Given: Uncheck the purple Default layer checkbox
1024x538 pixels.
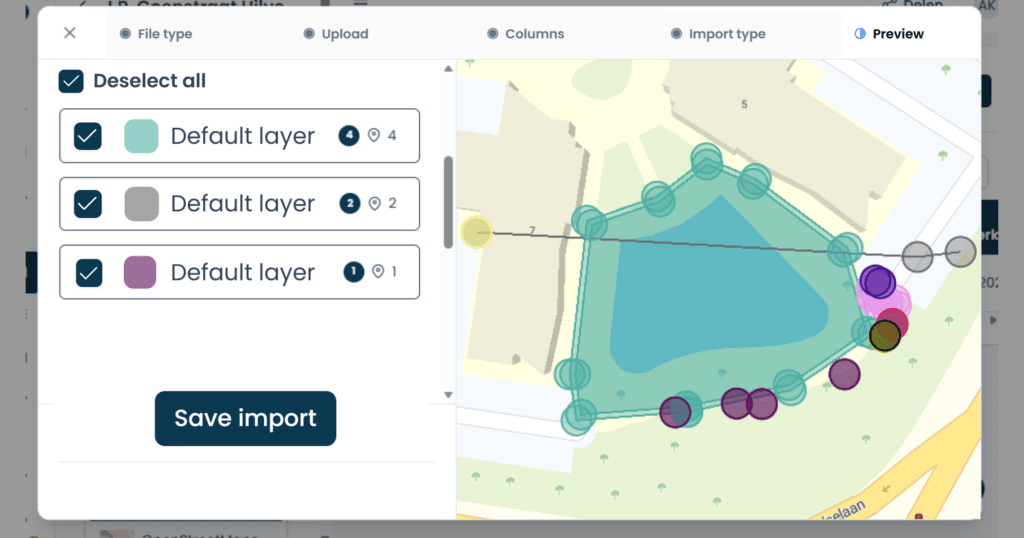Looking at the screenshot, I should point(89,272).
